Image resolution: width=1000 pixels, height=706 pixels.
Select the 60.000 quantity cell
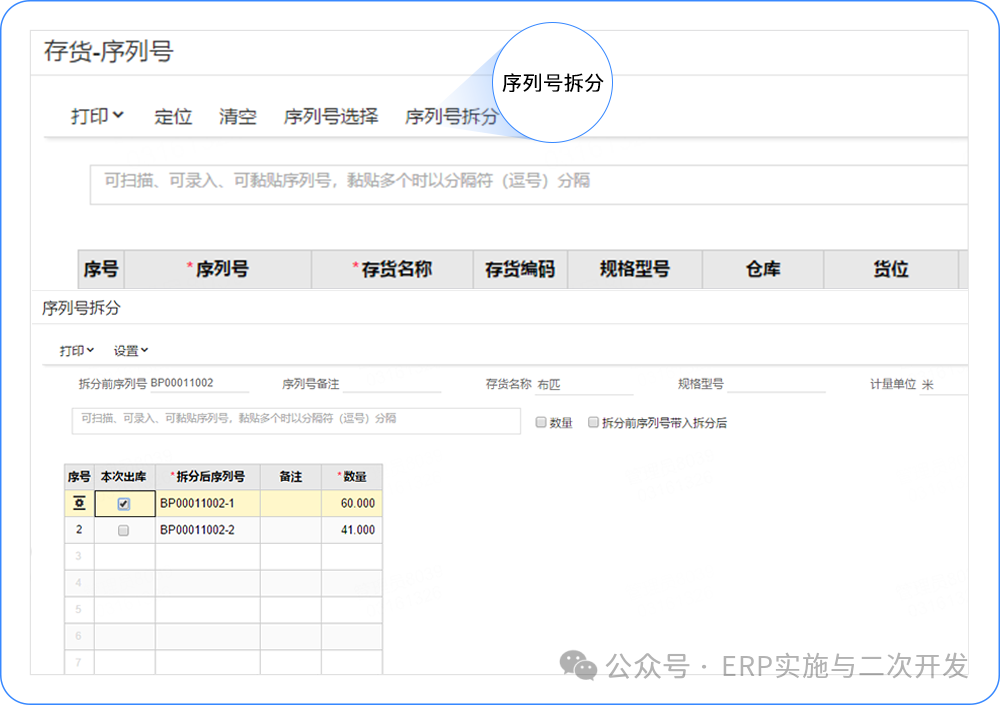pyautogui.click(x=351, y=504)
